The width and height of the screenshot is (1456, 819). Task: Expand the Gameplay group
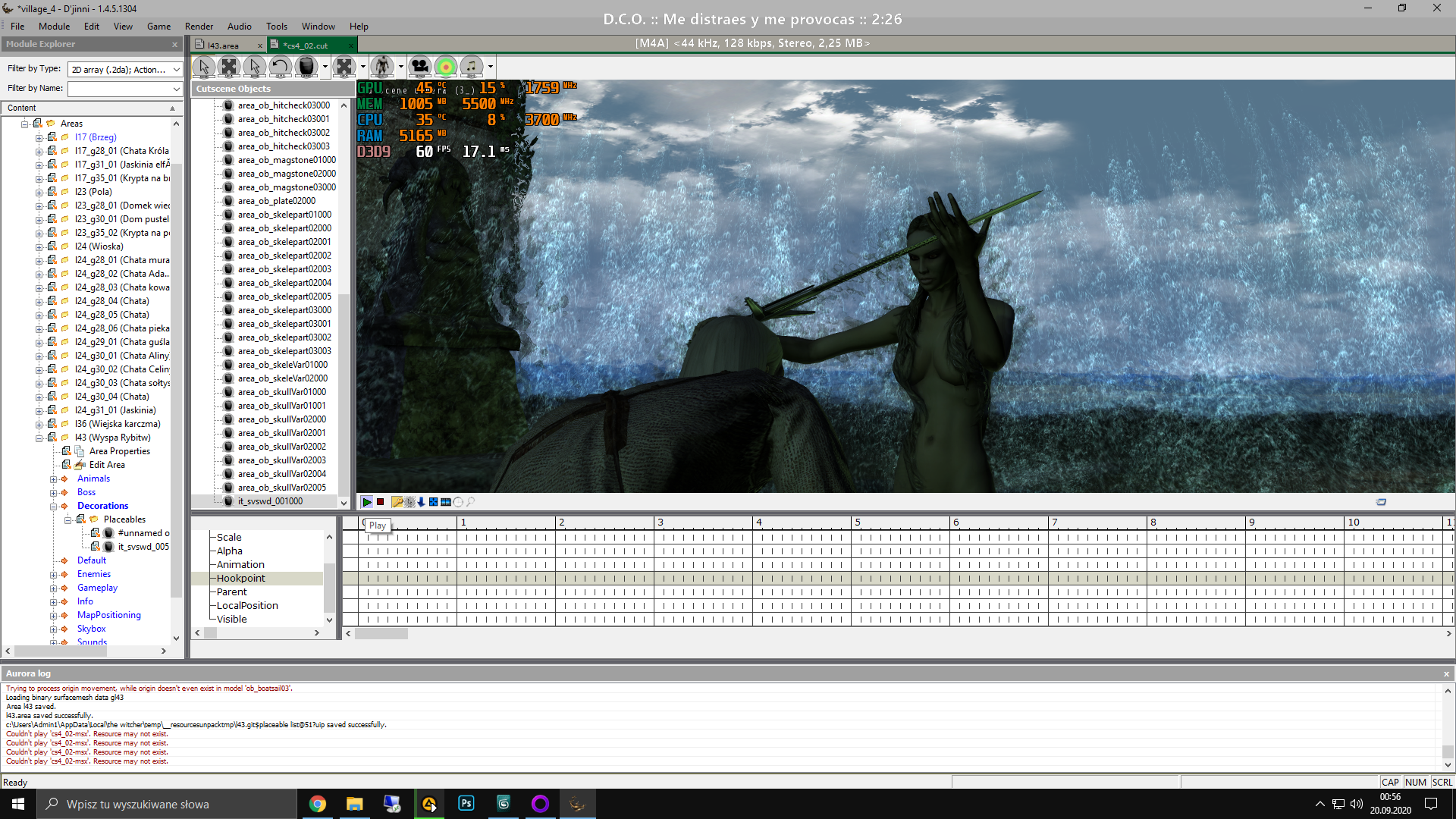click(x=53, y=588)
